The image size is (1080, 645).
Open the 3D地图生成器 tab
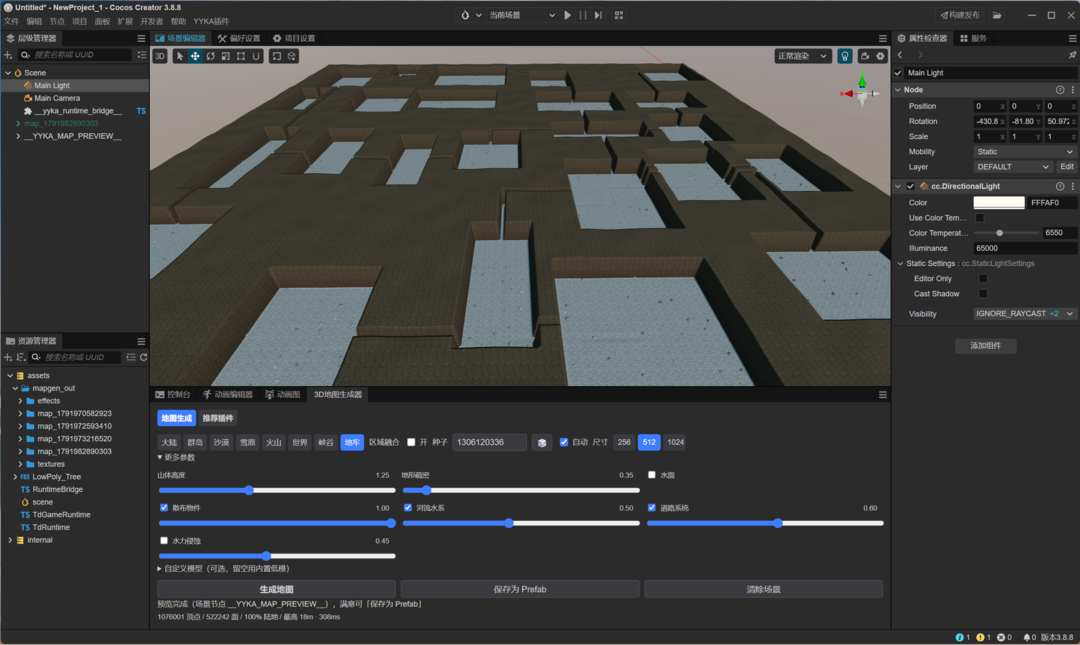(338, 395)
